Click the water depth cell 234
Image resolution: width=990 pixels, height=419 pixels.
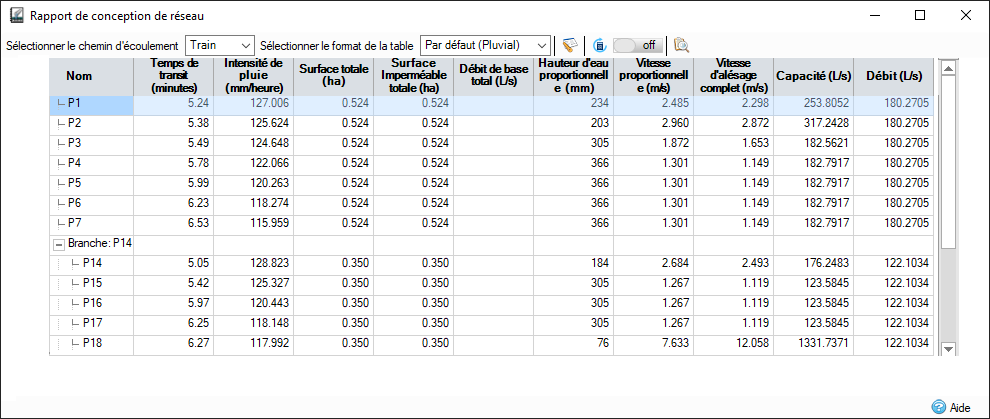573,103
